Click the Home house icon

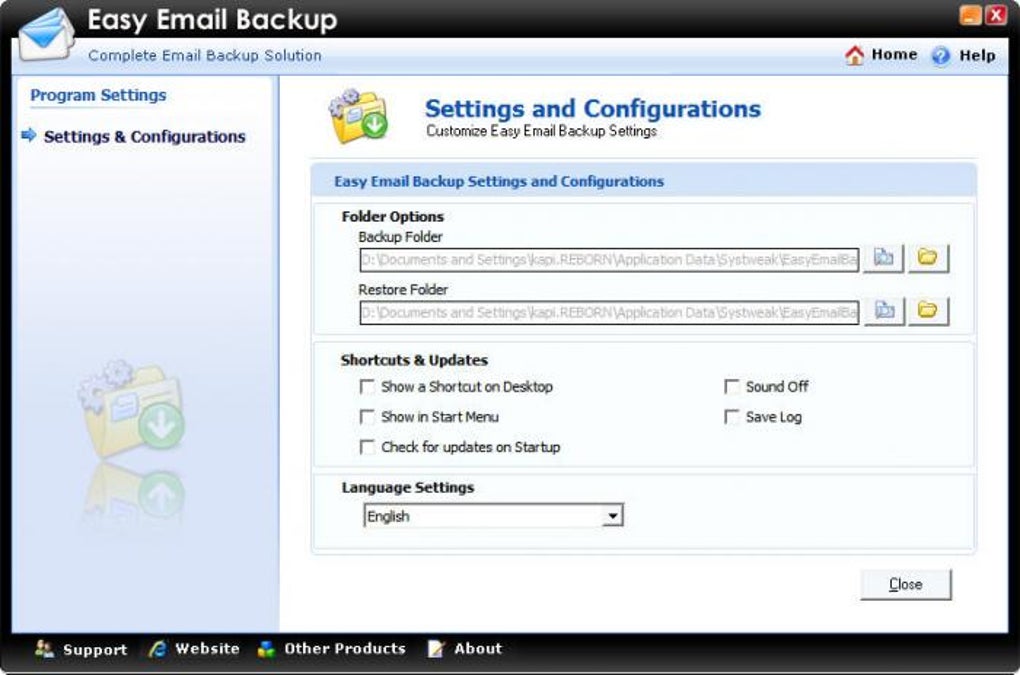pos(854,56)
